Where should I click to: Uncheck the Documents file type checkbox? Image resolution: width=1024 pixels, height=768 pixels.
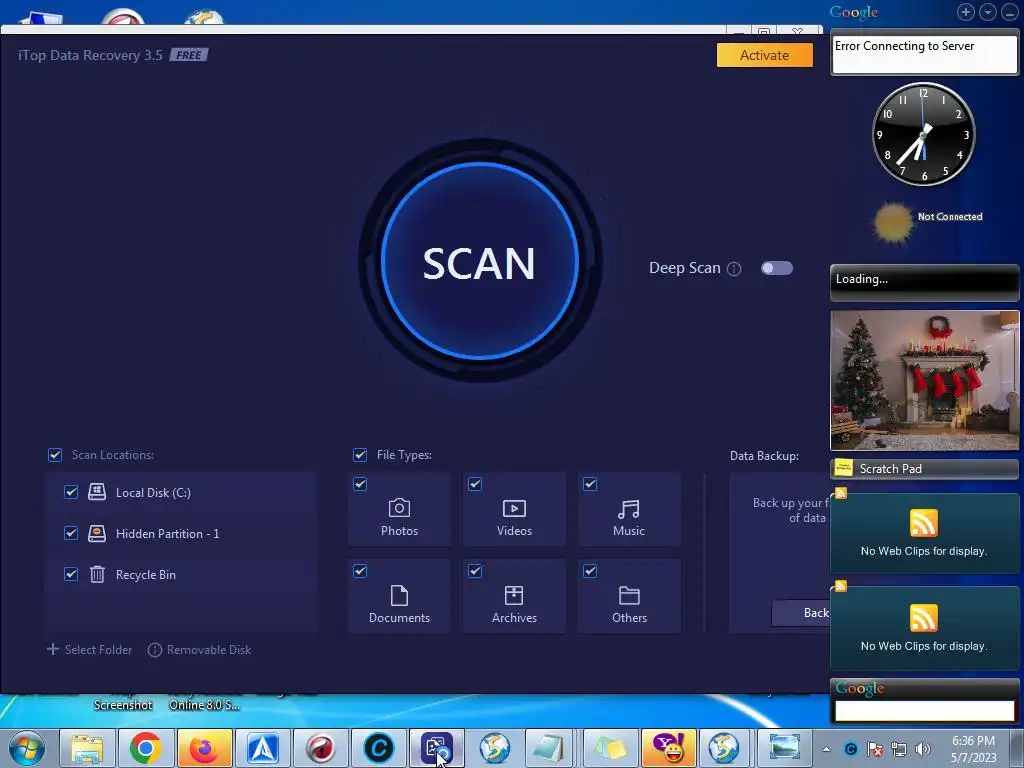[360, 571]
